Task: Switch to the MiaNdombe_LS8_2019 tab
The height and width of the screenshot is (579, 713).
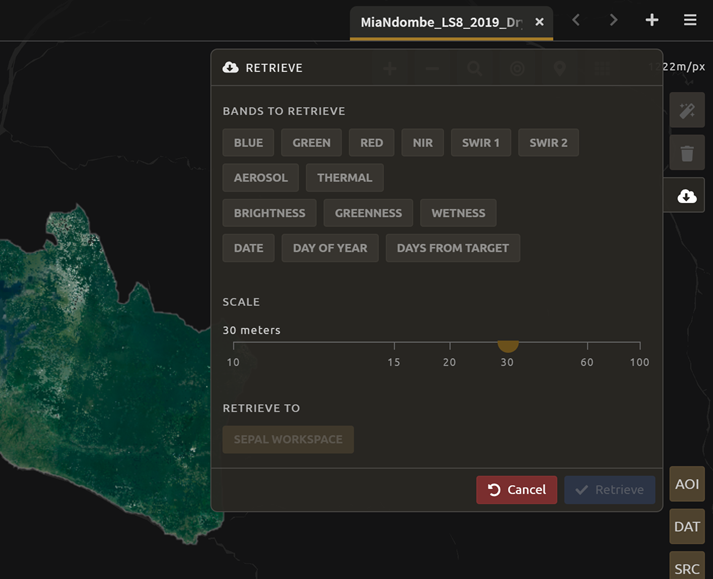Action: [440, 21]
